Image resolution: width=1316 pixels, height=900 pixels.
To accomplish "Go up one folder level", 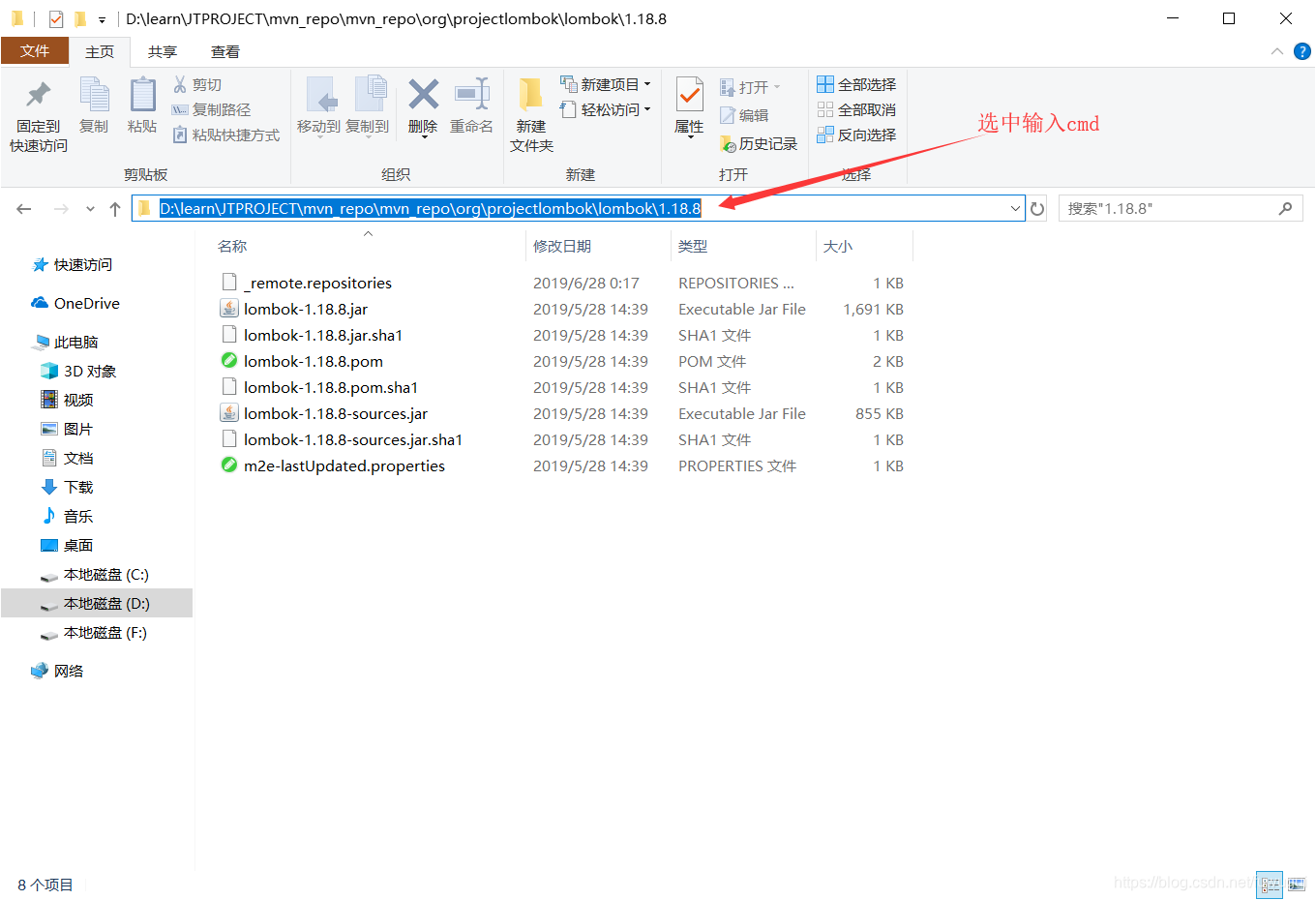I will click(115, 209).
